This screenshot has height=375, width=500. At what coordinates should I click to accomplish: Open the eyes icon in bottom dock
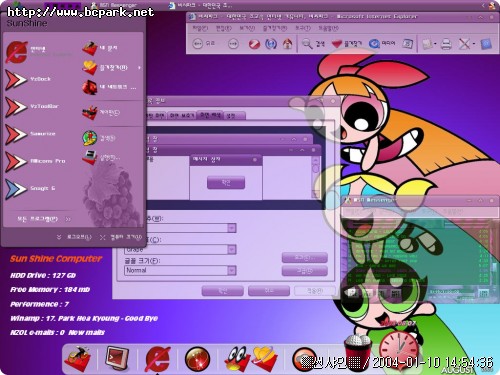(x=237, y=359)
